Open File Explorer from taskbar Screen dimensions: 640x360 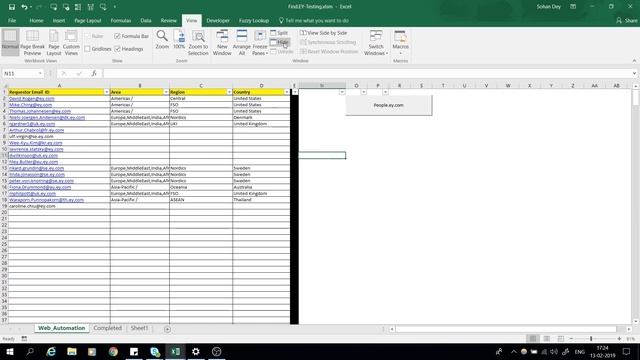(x=72, y=351)
